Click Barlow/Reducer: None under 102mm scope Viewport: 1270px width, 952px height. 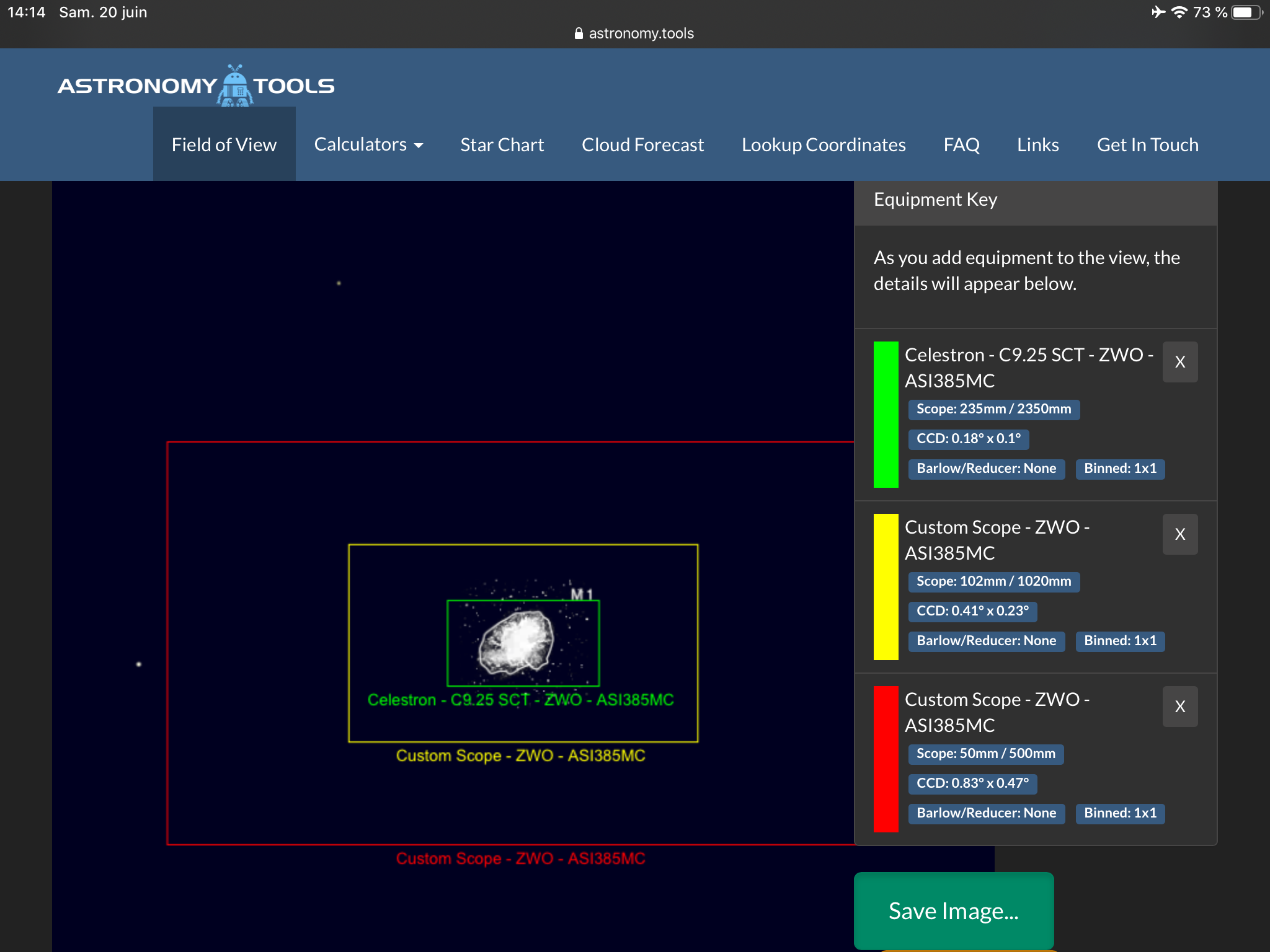987,641
